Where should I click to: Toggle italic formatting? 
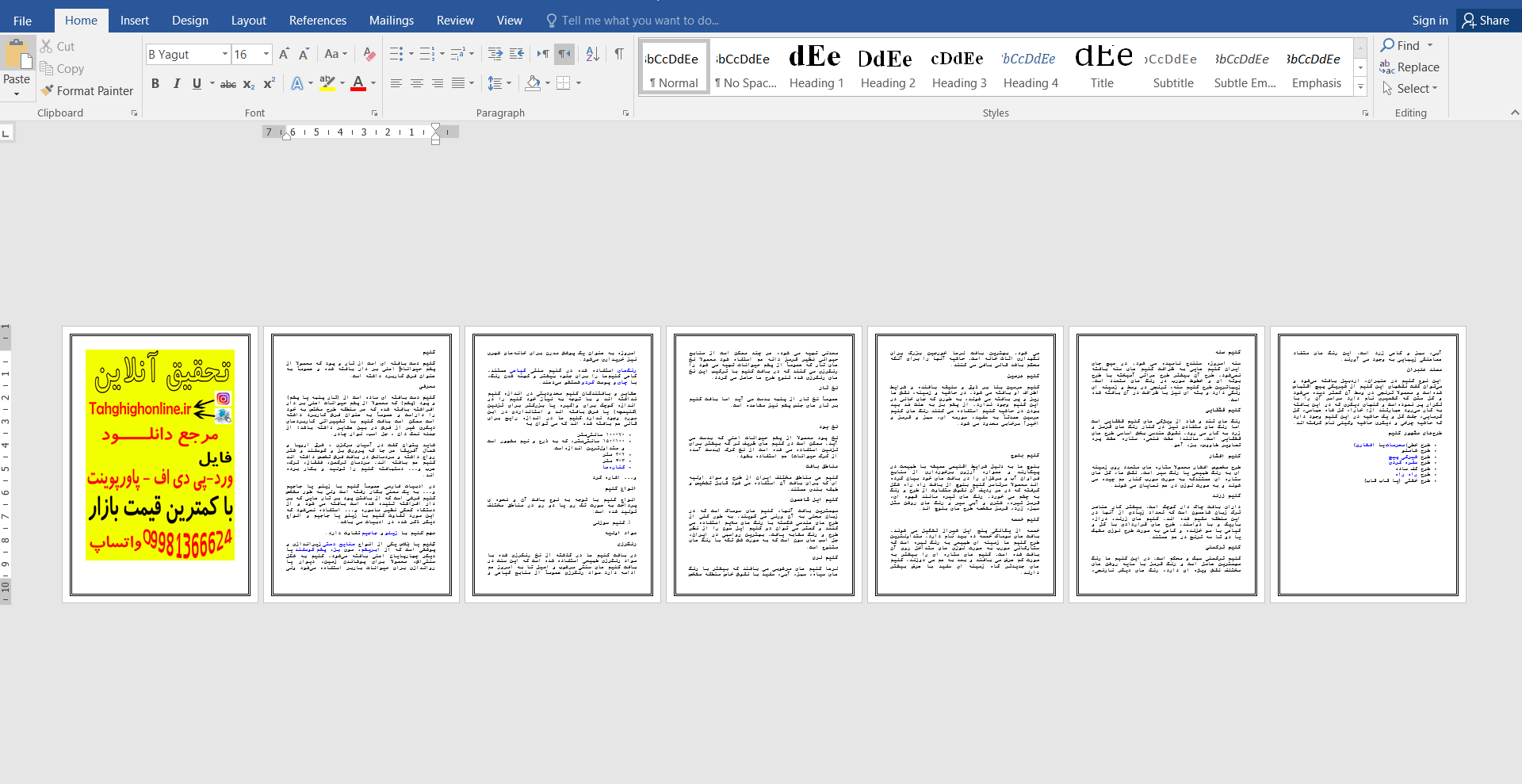click(176, 84)
